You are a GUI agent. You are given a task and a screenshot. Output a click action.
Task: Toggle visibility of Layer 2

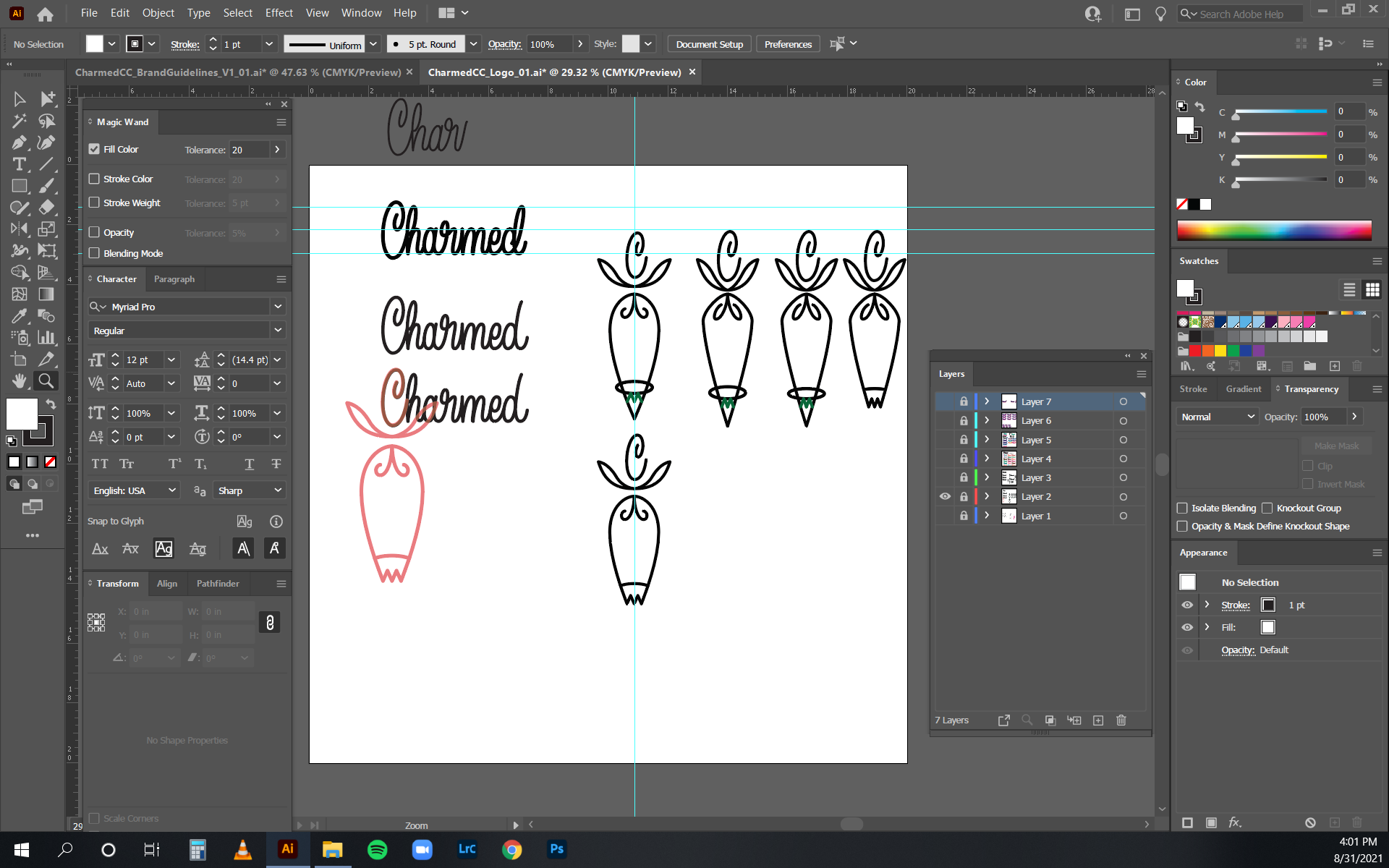click(945, 496)
